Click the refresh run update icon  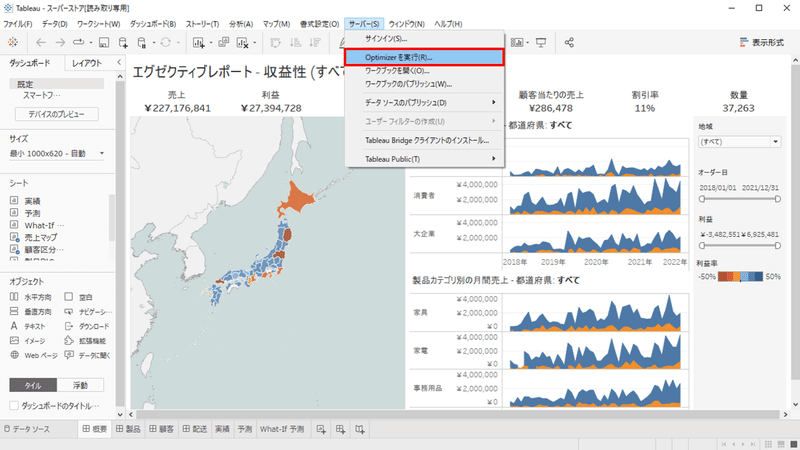(165, 42)
